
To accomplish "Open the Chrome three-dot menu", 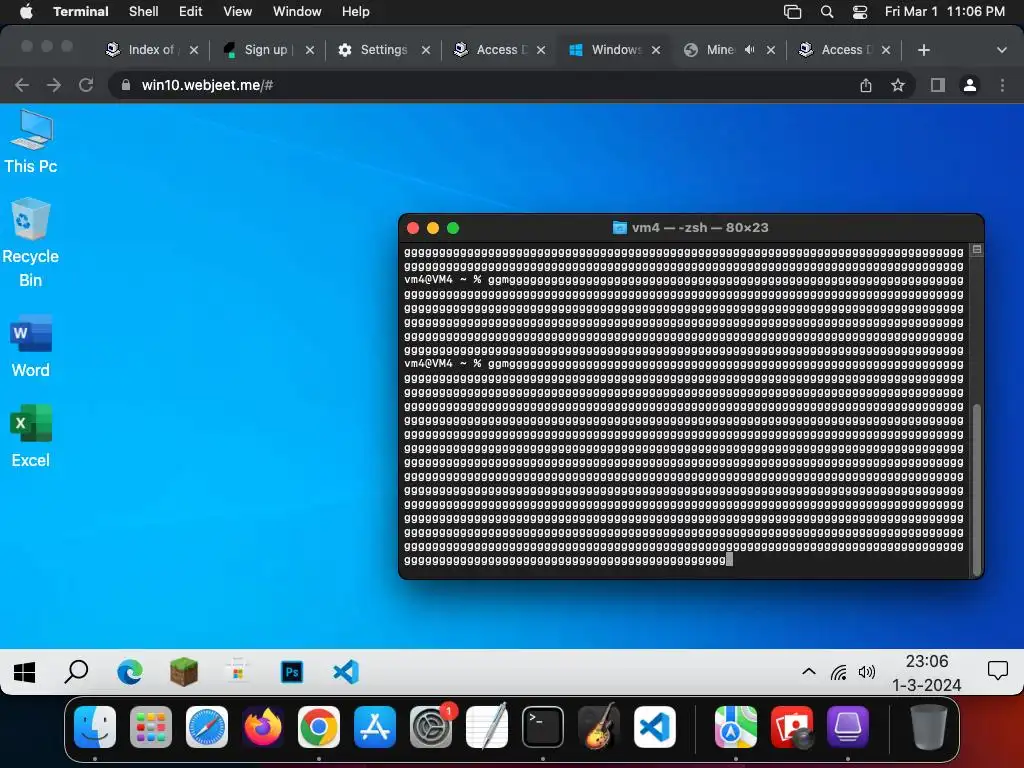I will [1002, 85].
